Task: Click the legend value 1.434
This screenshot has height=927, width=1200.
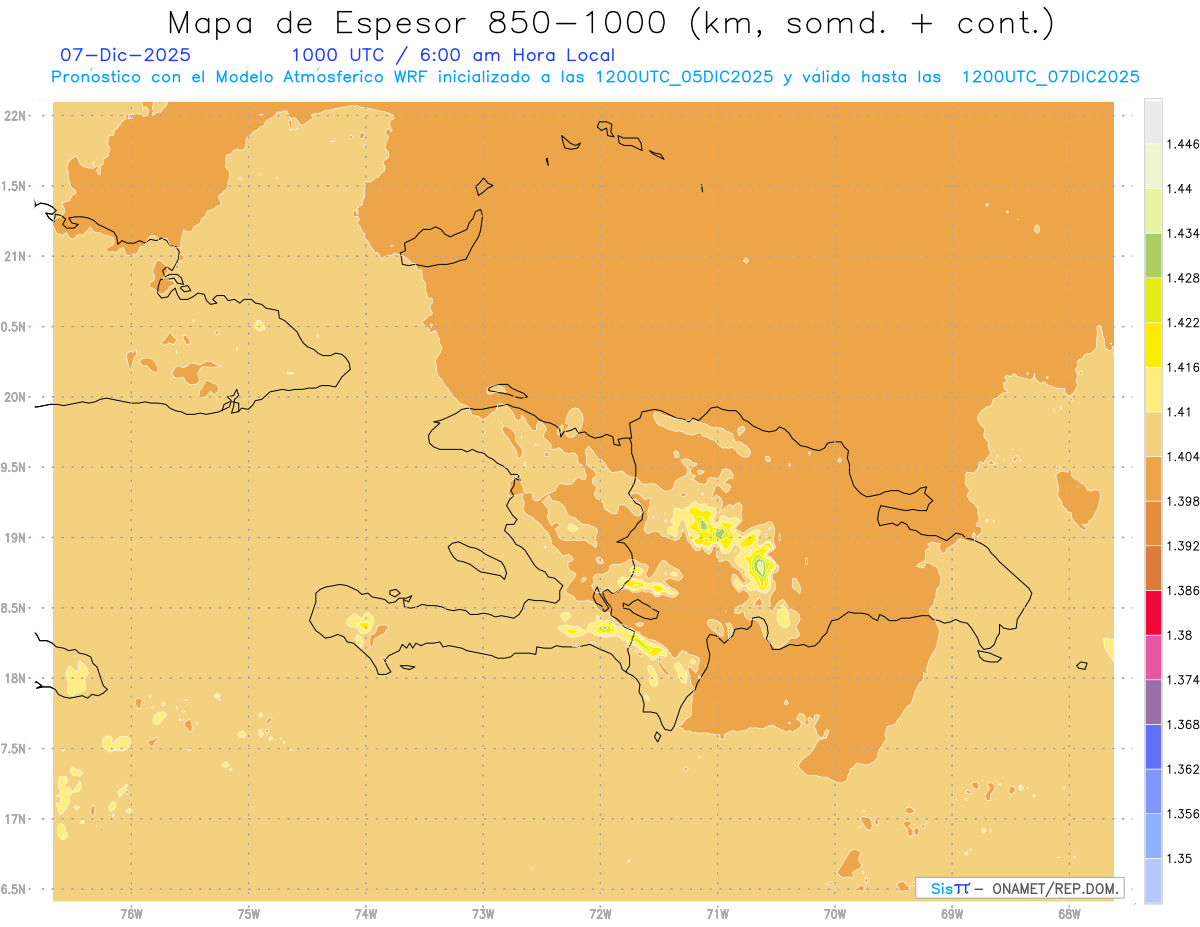Action: pos(1184,233)
